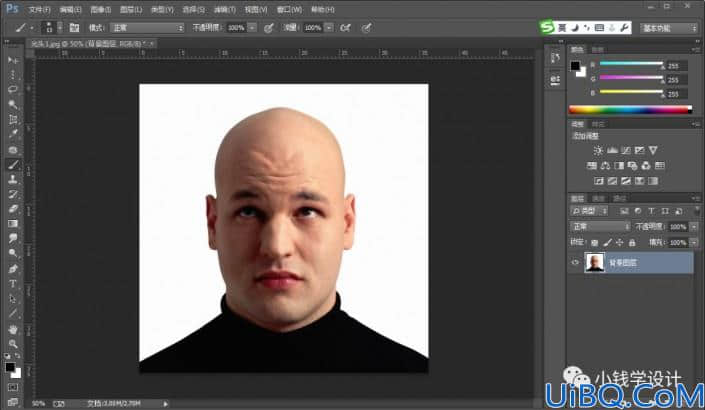
Task: Add an Invert adjustment
Action: click(x=598, y=181)
